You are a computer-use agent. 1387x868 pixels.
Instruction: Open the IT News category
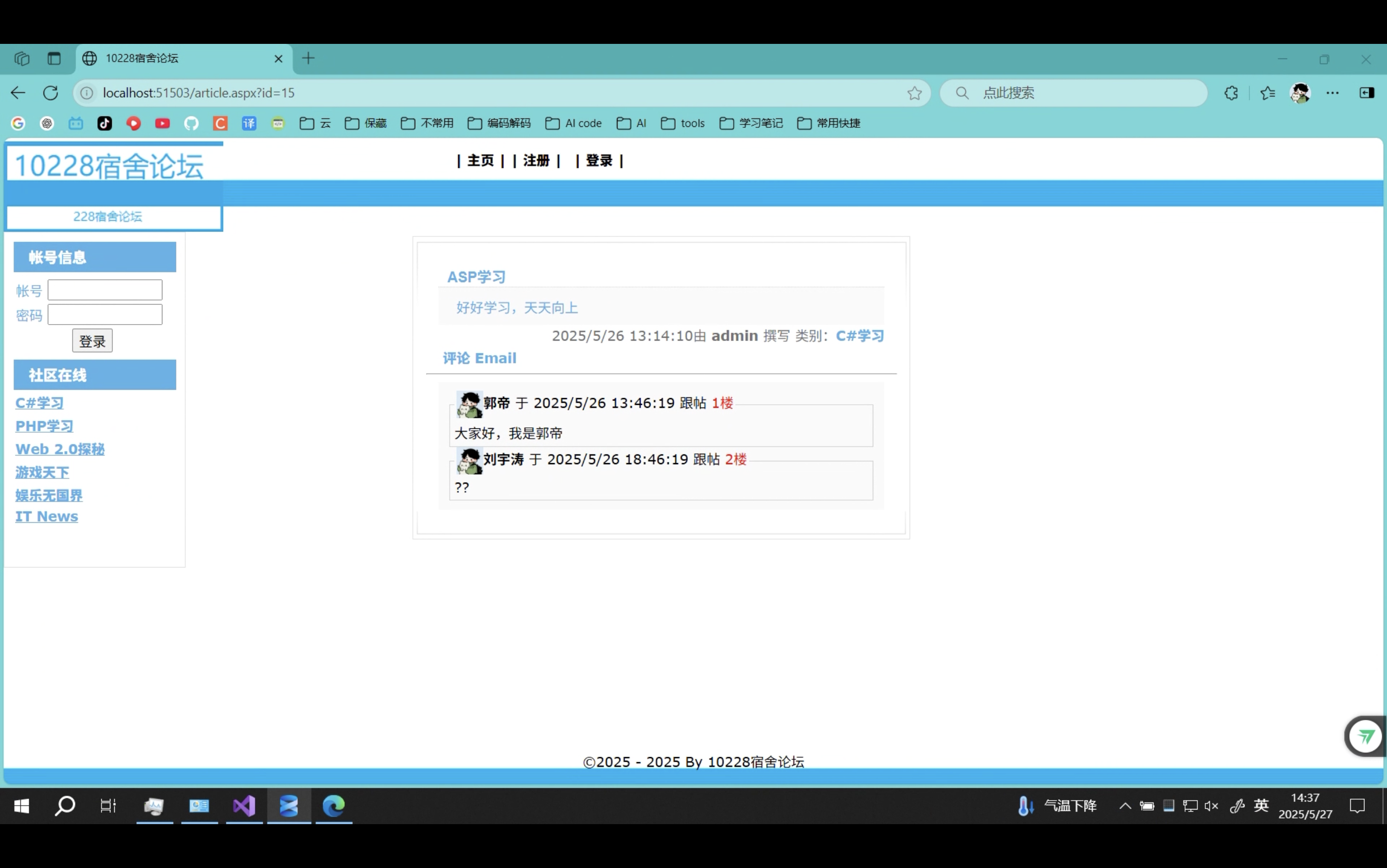coord(47,517)
